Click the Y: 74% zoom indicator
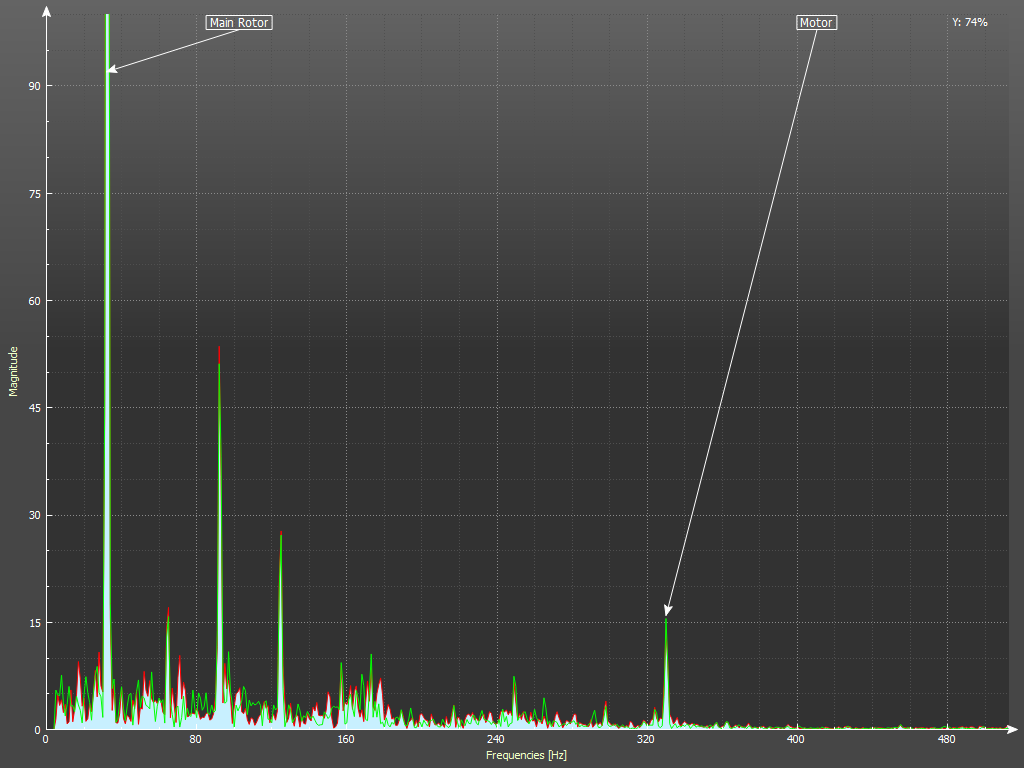1024x768 pixels. (x=969, y=22)
